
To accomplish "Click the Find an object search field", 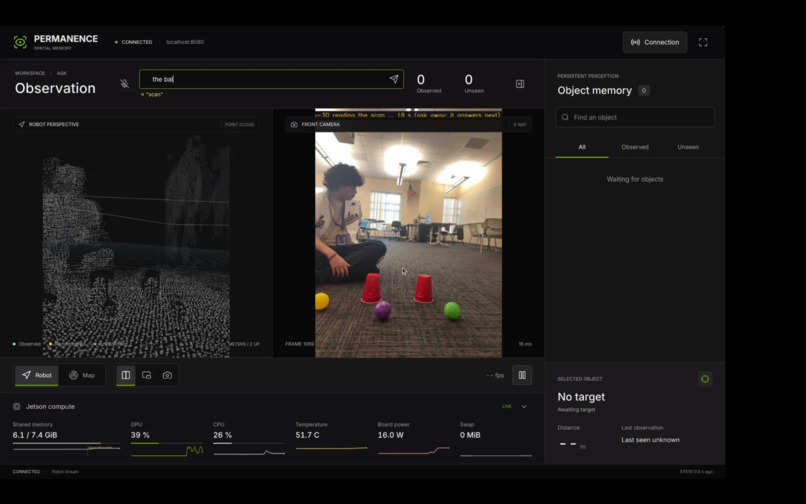I will click(635, 117).
